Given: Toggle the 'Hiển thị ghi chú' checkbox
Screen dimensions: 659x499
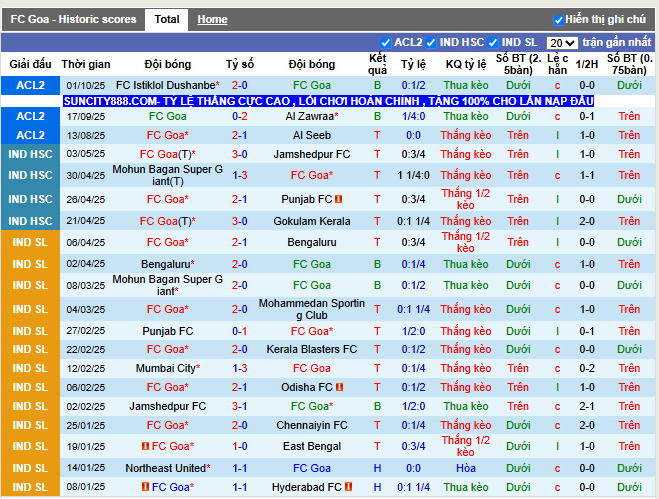Looking at the screenshot, I should [558, 20].
